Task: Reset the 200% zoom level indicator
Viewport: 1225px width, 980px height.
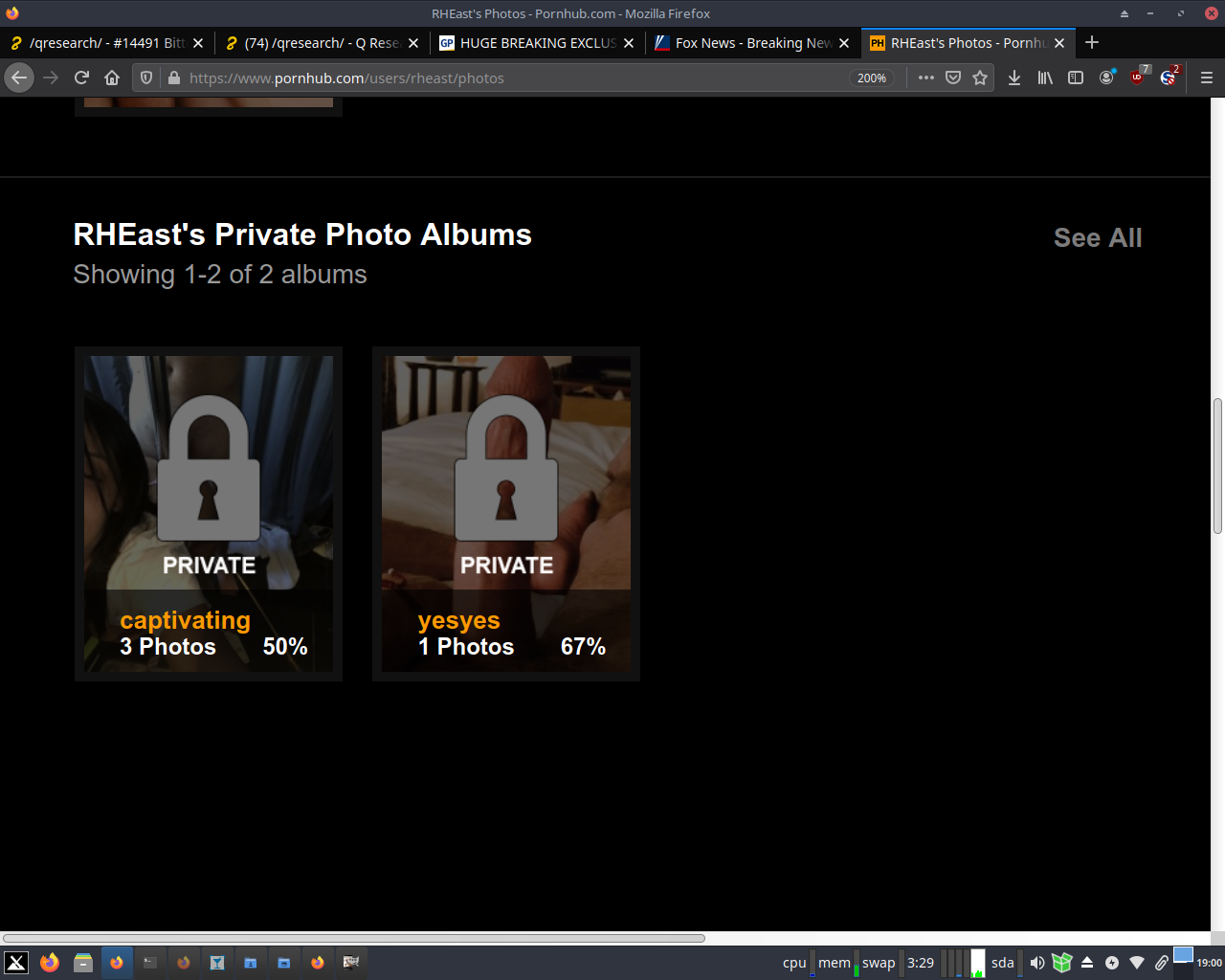Action: pos(871,78)
